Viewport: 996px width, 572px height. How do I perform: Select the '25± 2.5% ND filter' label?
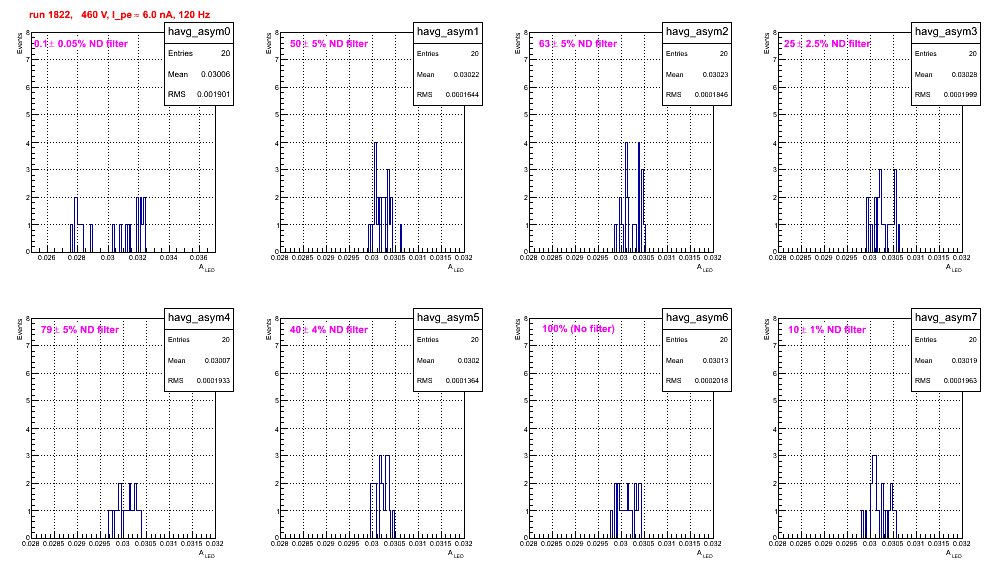click(x=827, y=44)
